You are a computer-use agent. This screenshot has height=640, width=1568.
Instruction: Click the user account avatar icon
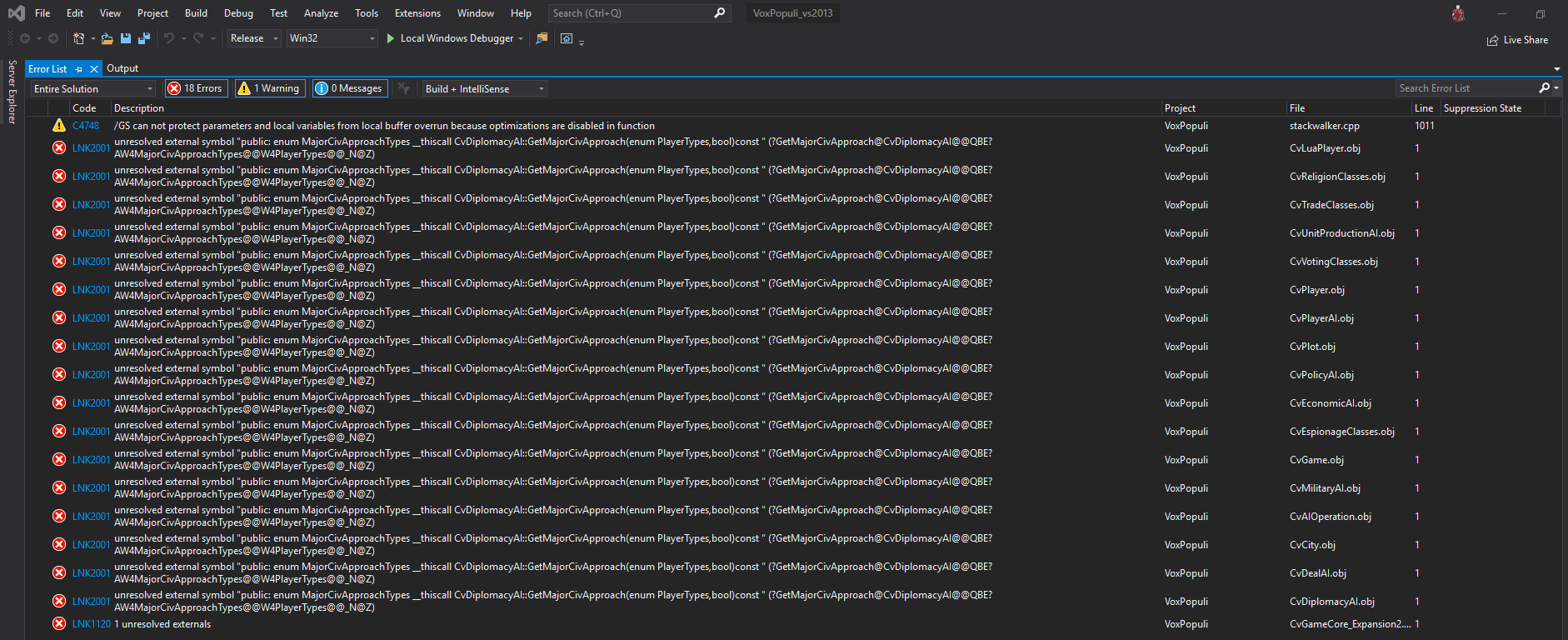(1458, 13)
